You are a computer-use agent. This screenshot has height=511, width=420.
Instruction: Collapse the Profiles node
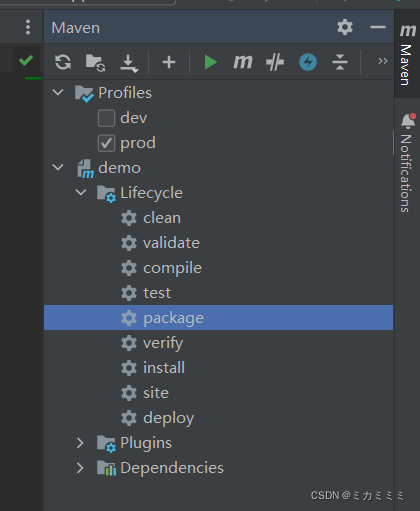coord(58,92)
